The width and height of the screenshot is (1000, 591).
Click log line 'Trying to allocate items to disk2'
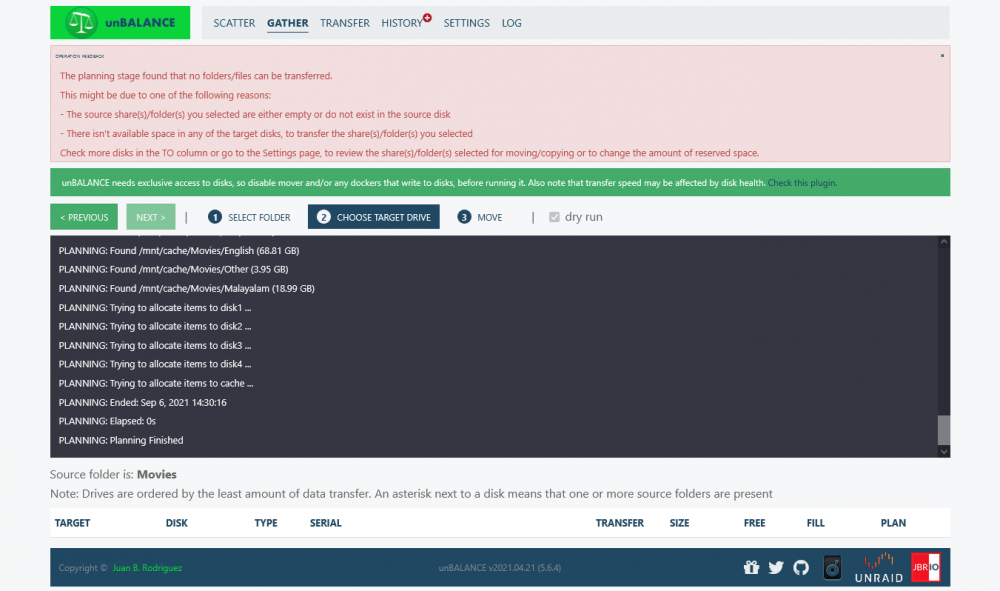pyautogui.click(x=155, y=326)
